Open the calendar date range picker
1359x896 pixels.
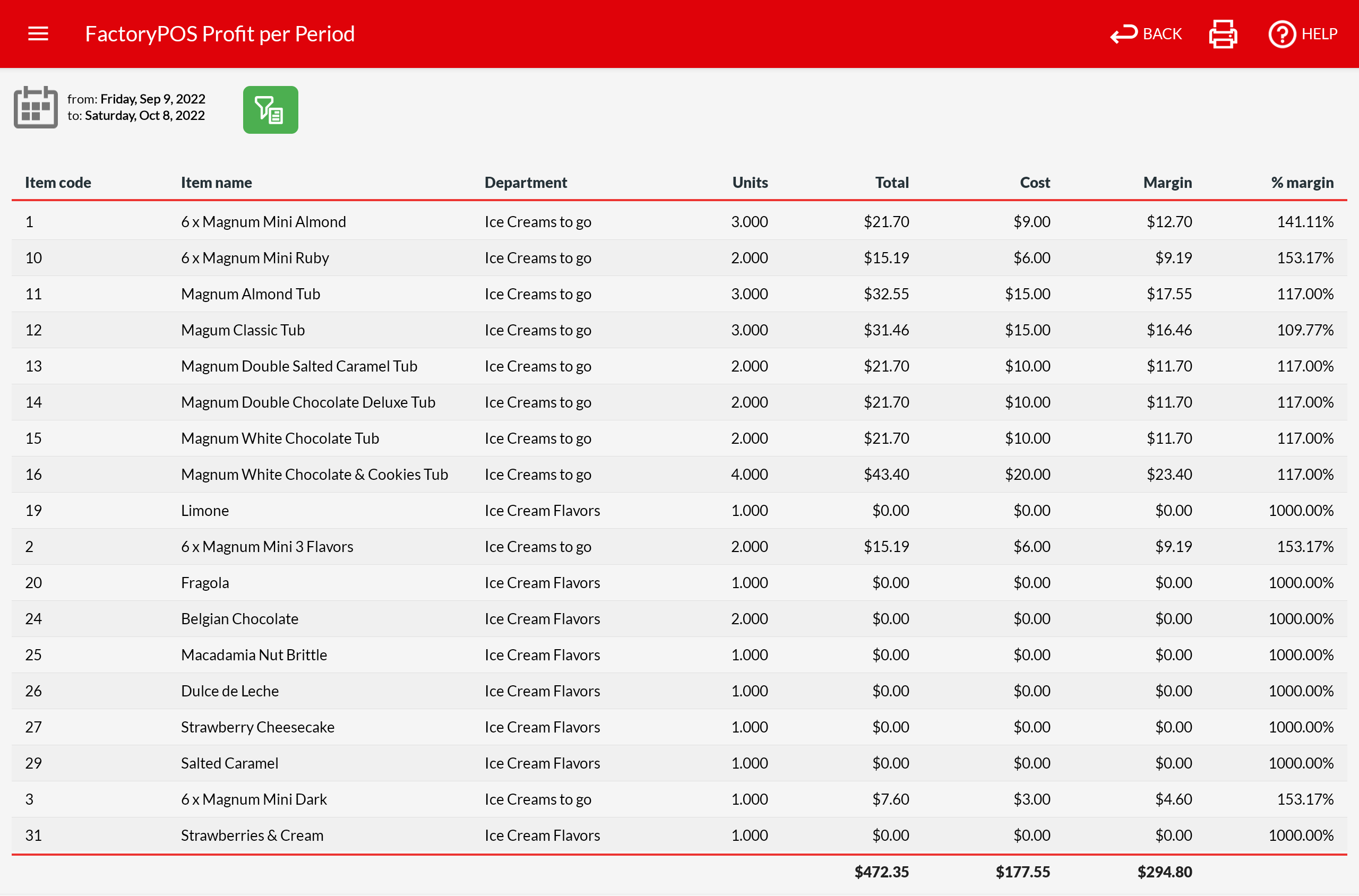pos(36,107)
